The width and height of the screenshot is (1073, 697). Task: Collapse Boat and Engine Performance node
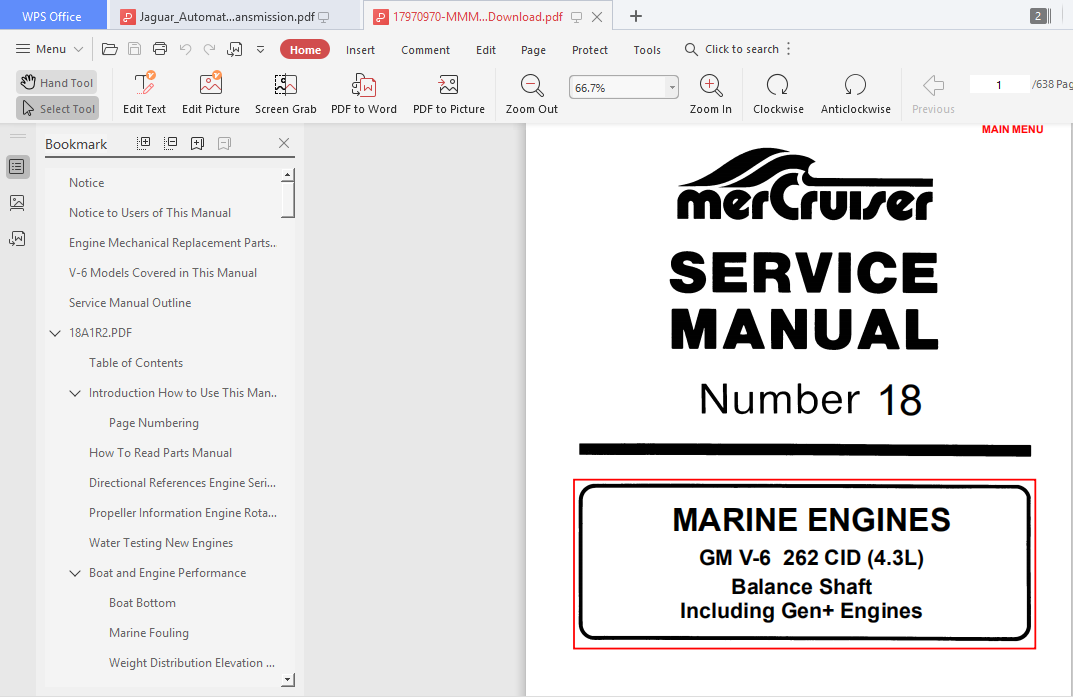pos(75,573)
